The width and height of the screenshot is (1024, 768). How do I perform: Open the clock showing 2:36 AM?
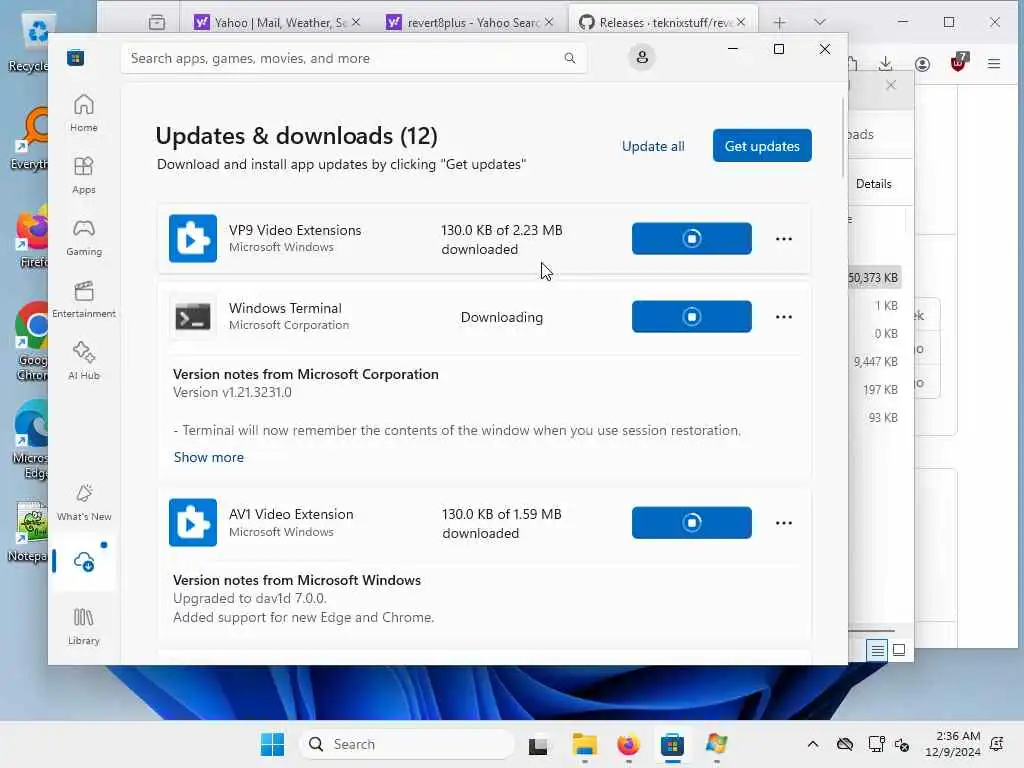click(953, 744)
